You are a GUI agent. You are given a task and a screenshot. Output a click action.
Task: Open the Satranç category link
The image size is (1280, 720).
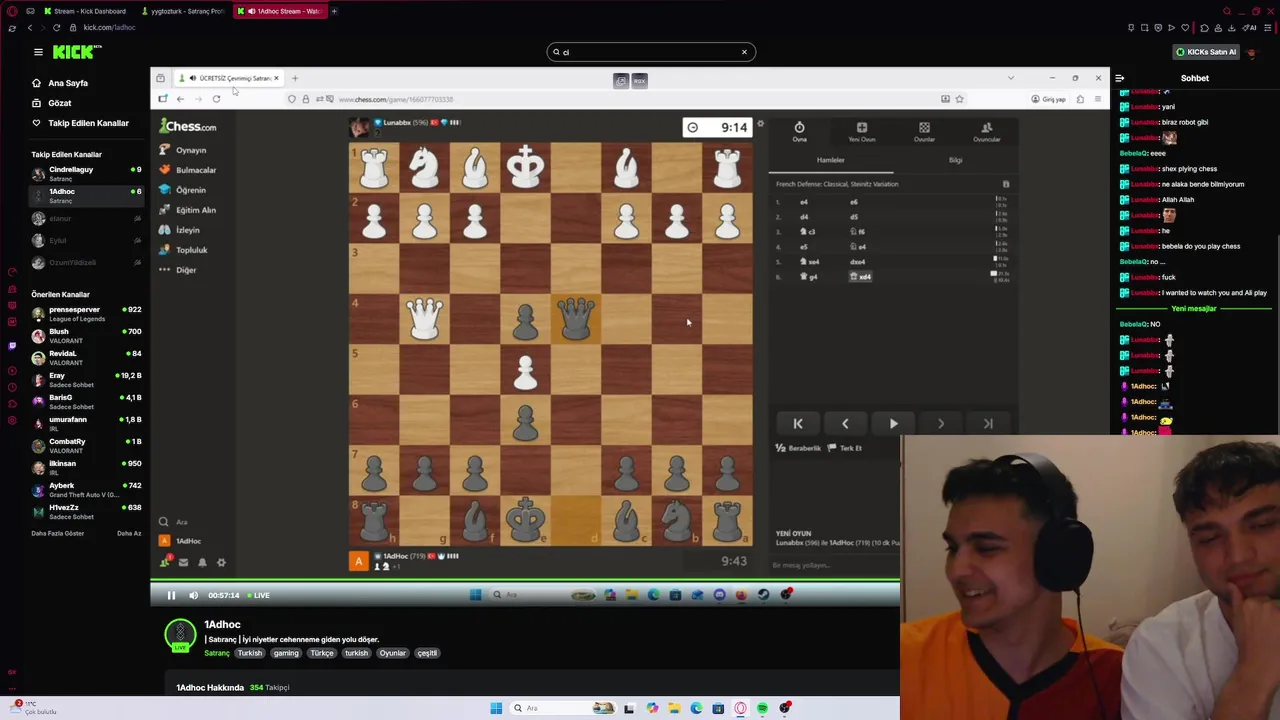pyautogui.click(x=217, y=653)
